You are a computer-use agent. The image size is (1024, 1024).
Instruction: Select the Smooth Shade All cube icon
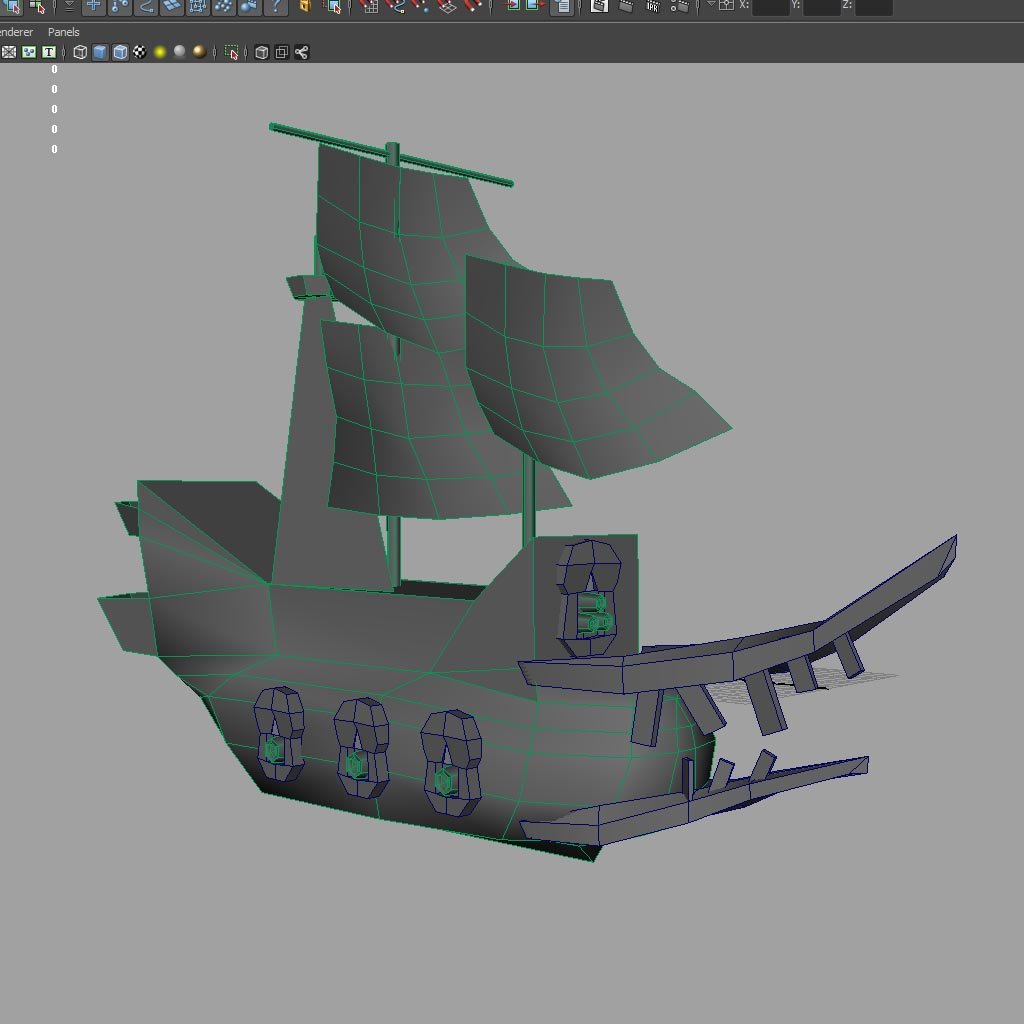coord(98,52)
